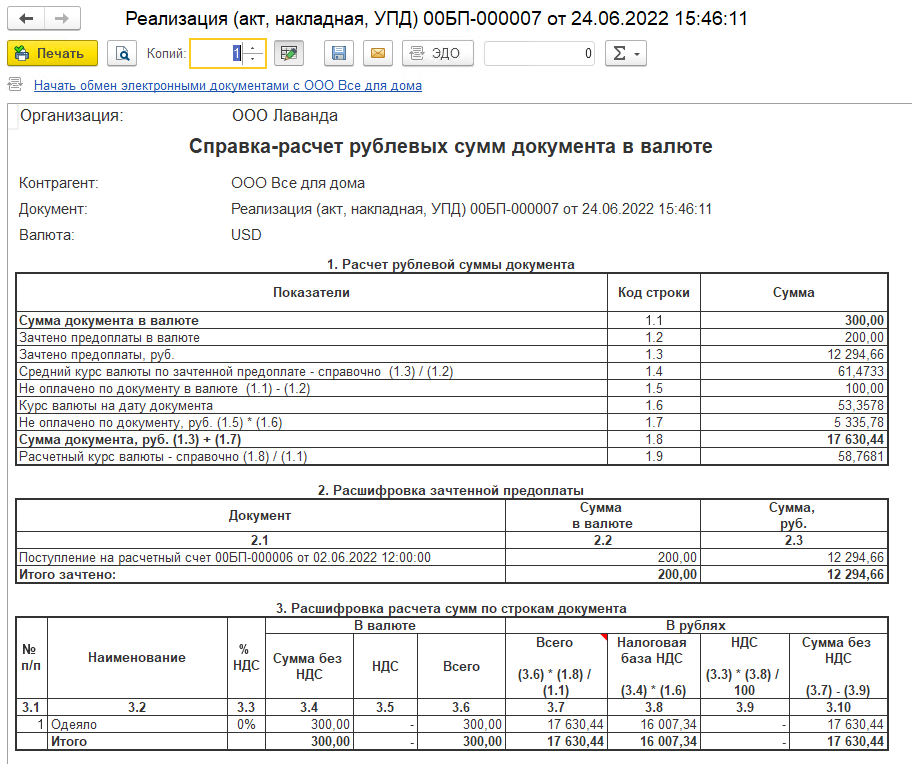This screenshot has height=764, width=912.
Task: Open print preview magnifier icon
Action: [x=122, y=53]
